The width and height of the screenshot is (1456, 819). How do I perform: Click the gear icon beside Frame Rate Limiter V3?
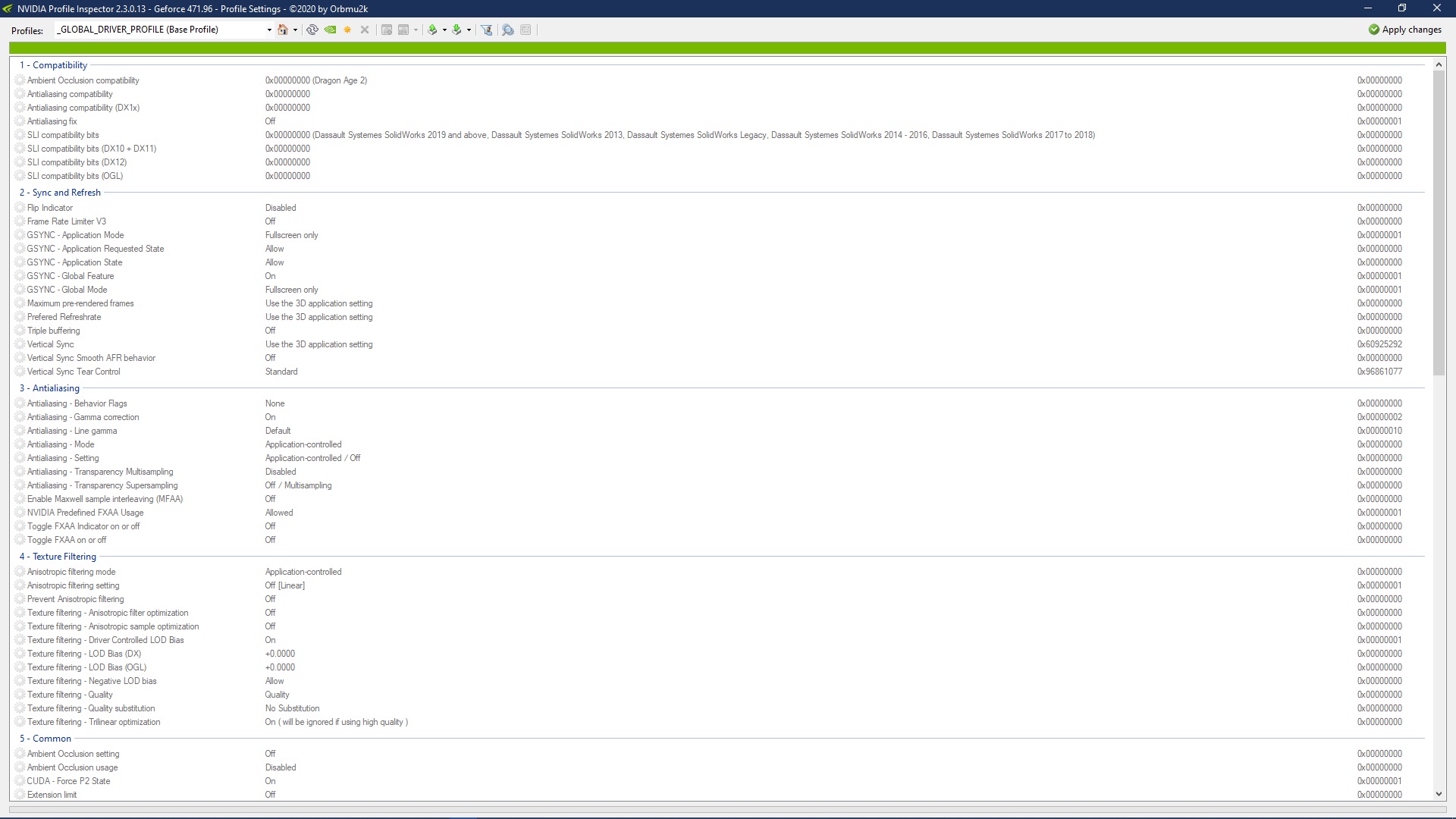pos(20,221)
